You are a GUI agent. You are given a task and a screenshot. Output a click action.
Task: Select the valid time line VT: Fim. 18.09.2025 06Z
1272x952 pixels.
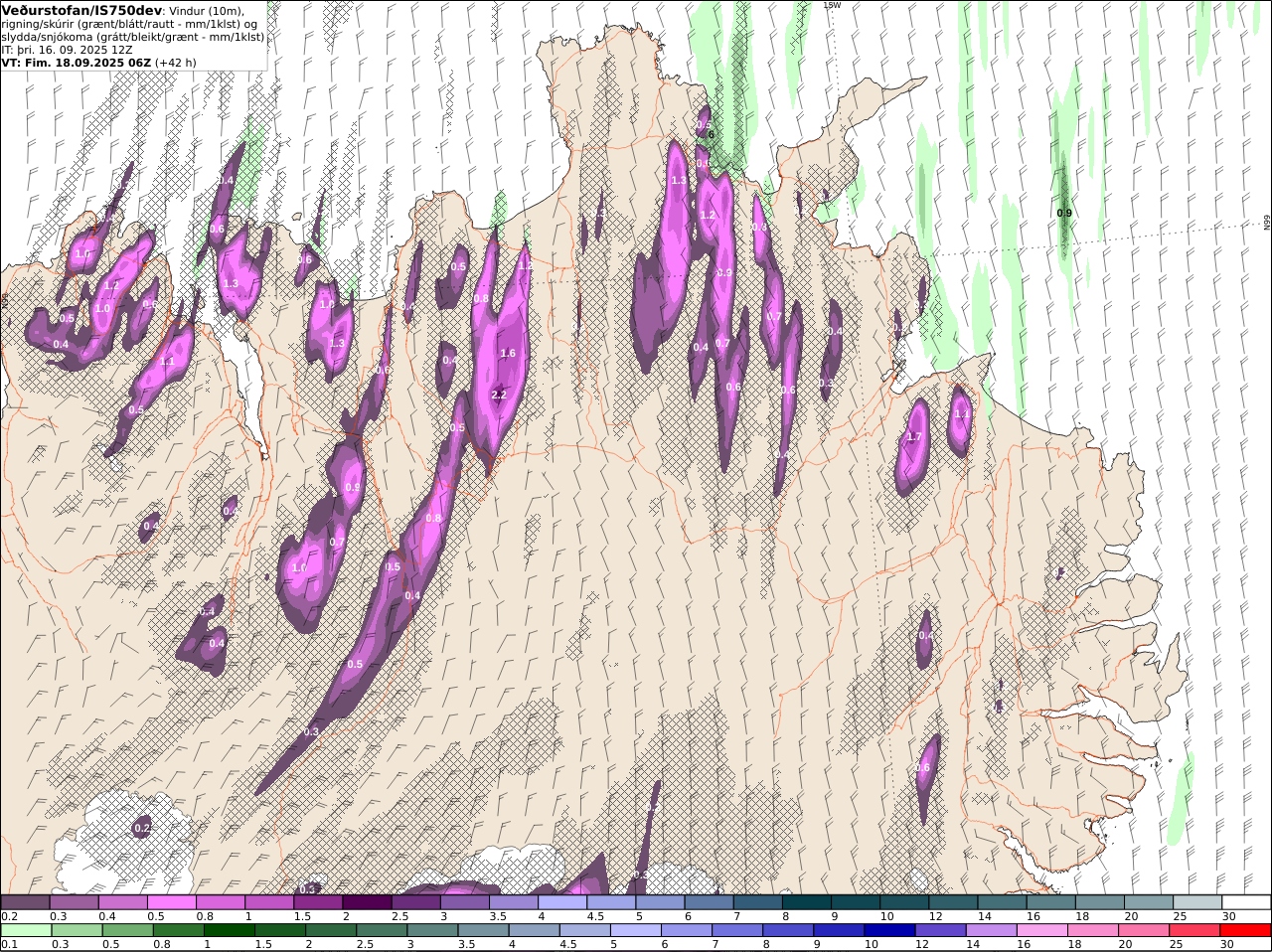[x=77, y=62]
